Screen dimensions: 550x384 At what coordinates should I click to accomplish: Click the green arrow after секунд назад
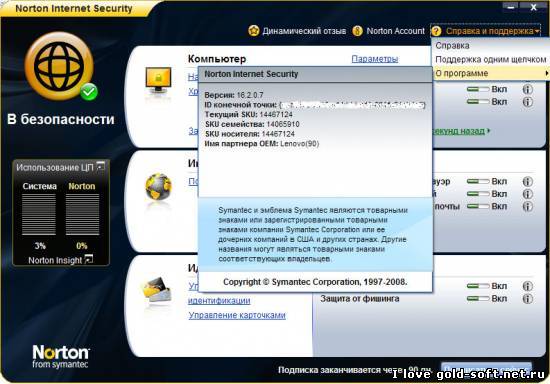pos(488,131)
